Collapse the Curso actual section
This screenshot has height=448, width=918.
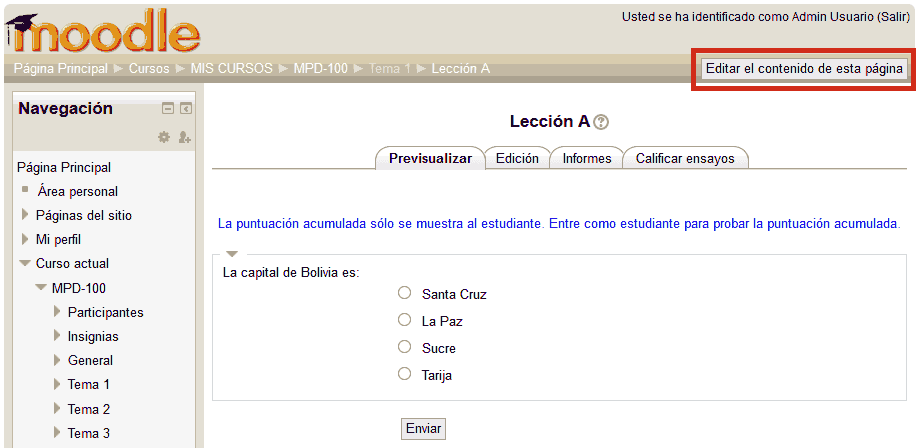pyautogui.click(x=25, y=264)
